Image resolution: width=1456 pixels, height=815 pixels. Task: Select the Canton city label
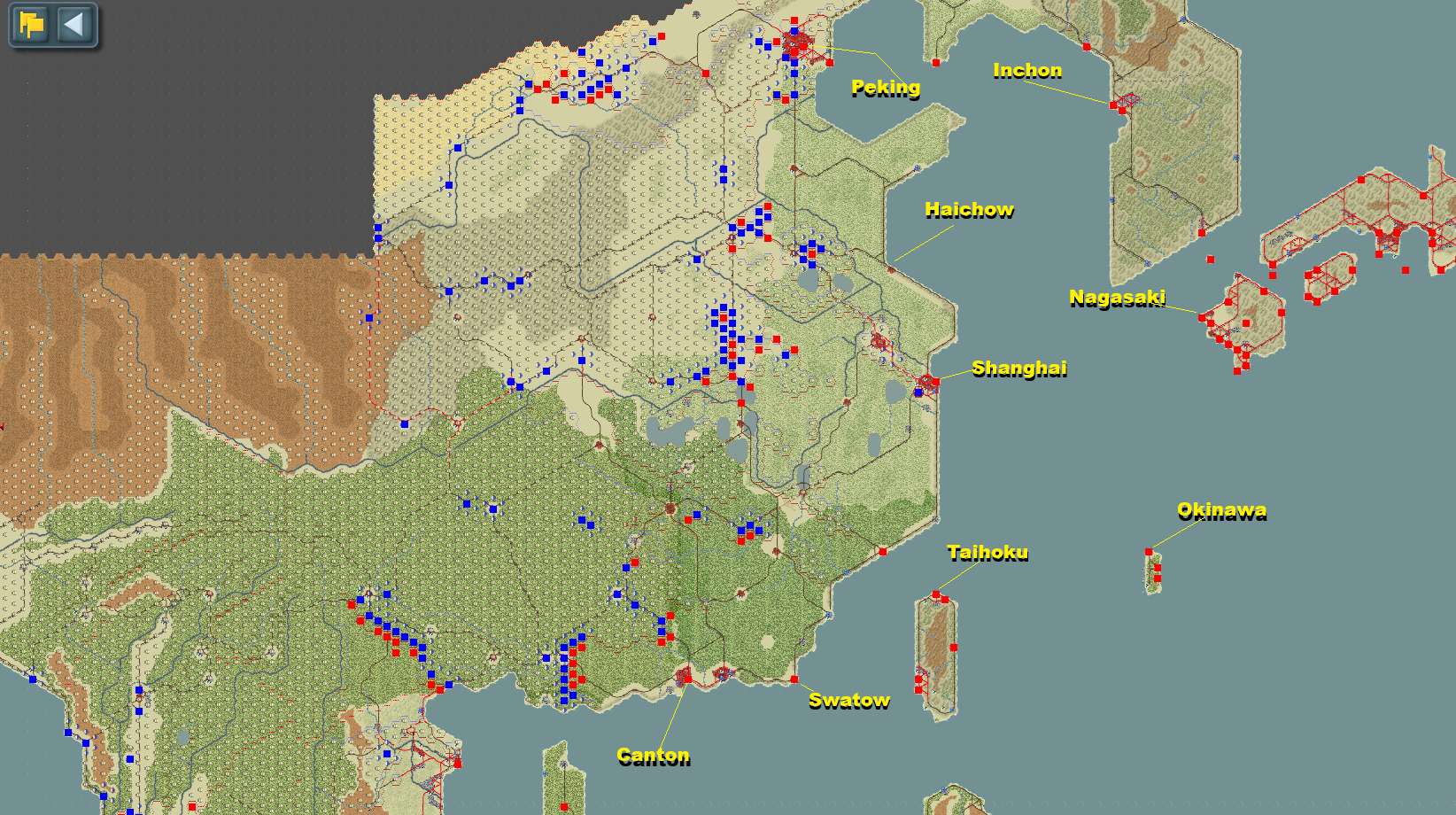[653, 756]
